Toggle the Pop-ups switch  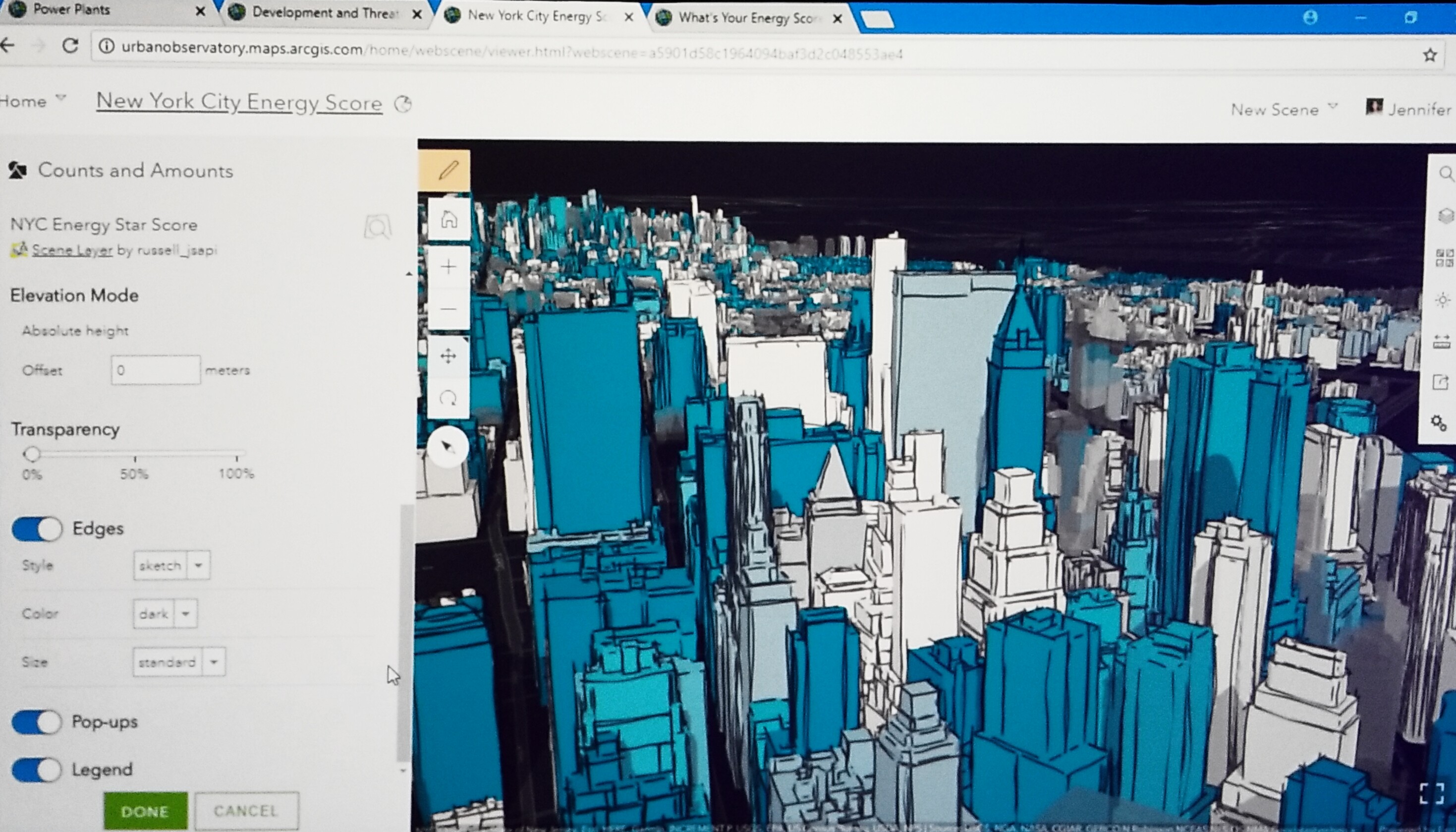pyautogui.click(x=37, y=722)
